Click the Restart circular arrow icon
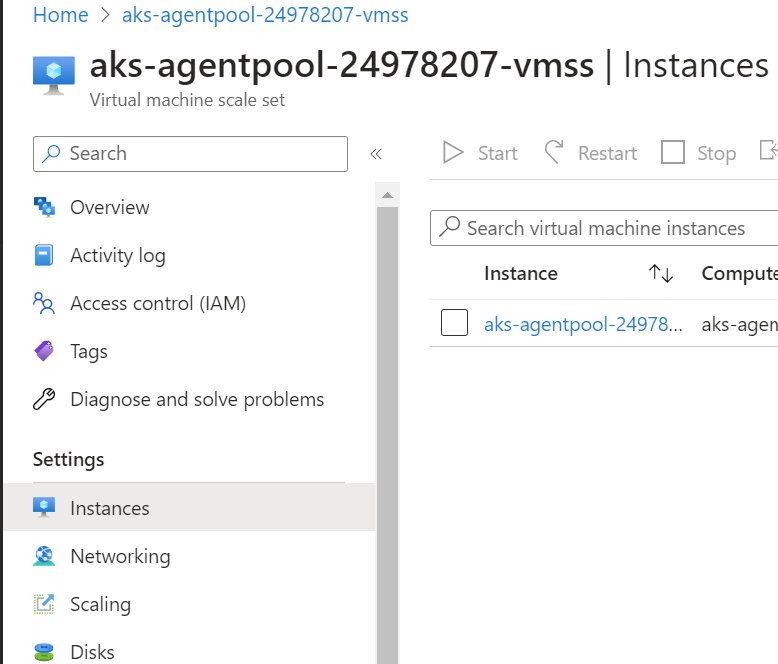778x664 pixels. pyautogui.click(x=554, y=152)
